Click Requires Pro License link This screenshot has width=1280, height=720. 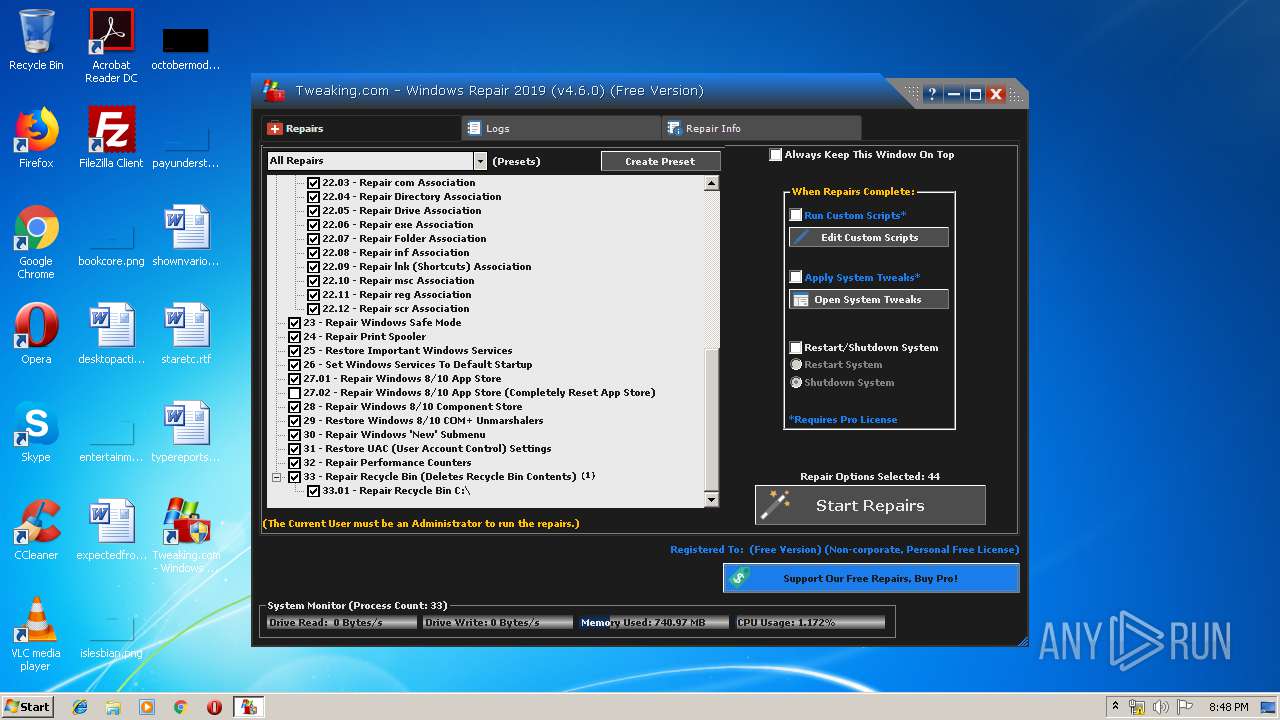(843, 420)
